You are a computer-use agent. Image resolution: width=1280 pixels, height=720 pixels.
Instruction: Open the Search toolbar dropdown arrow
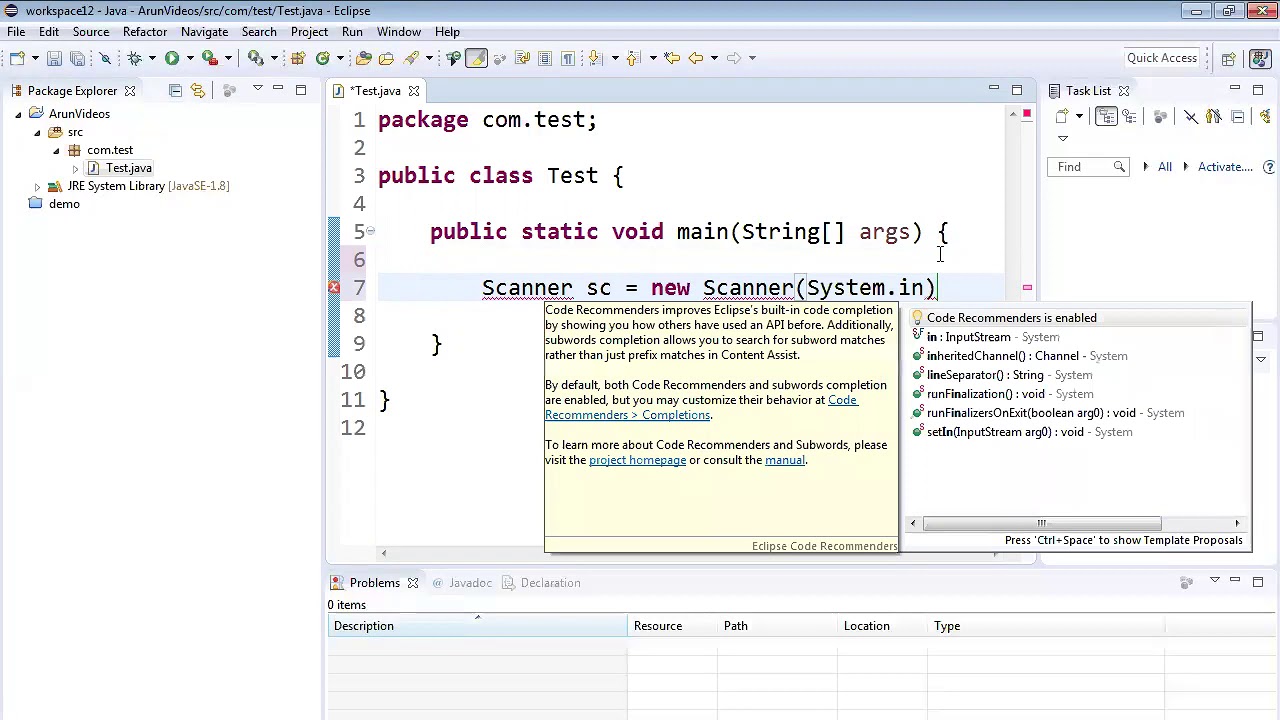pyautogui.click(x=428, y=58)
